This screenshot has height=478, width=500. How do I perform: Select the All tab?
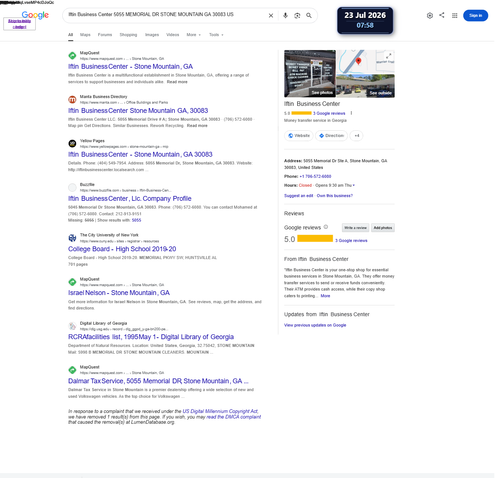pos(70,35)
